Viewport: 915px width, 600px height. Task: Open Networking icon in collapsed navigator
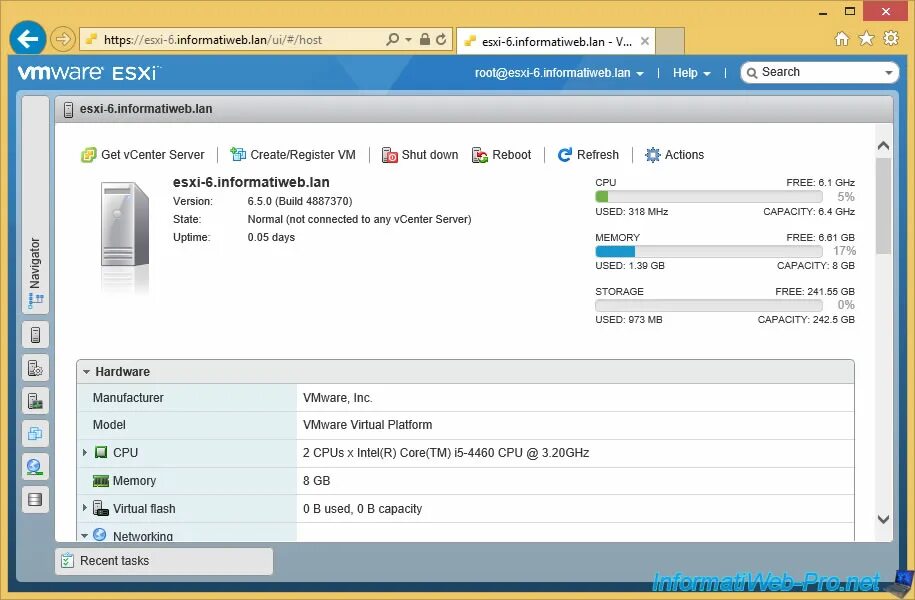click(35, 466)
